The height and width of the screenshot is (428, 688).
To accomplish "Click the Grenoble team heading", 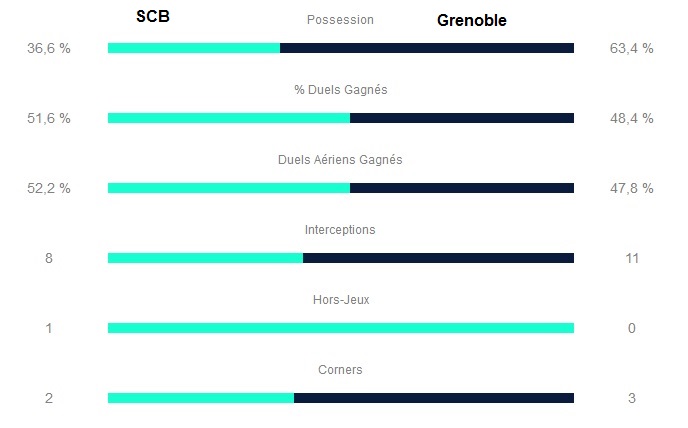I will tap(471, 20).
